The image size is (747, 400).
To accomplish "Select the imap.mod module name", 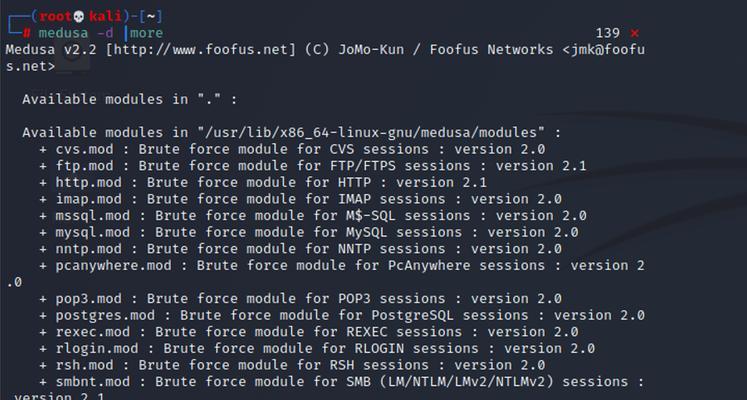I will pyautogui.click(x=89, y=199).
